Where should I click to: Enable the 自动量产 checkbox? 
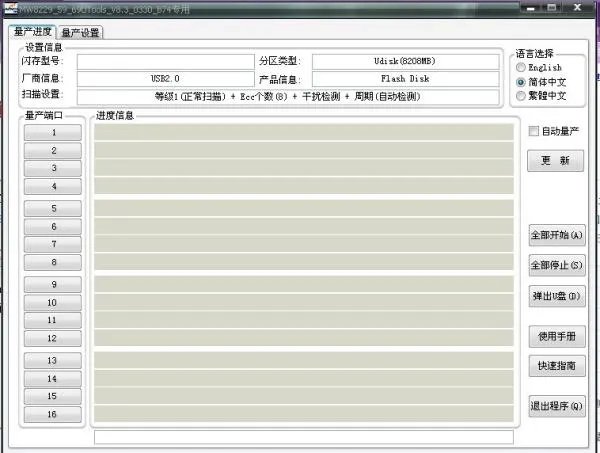[533, 131]
